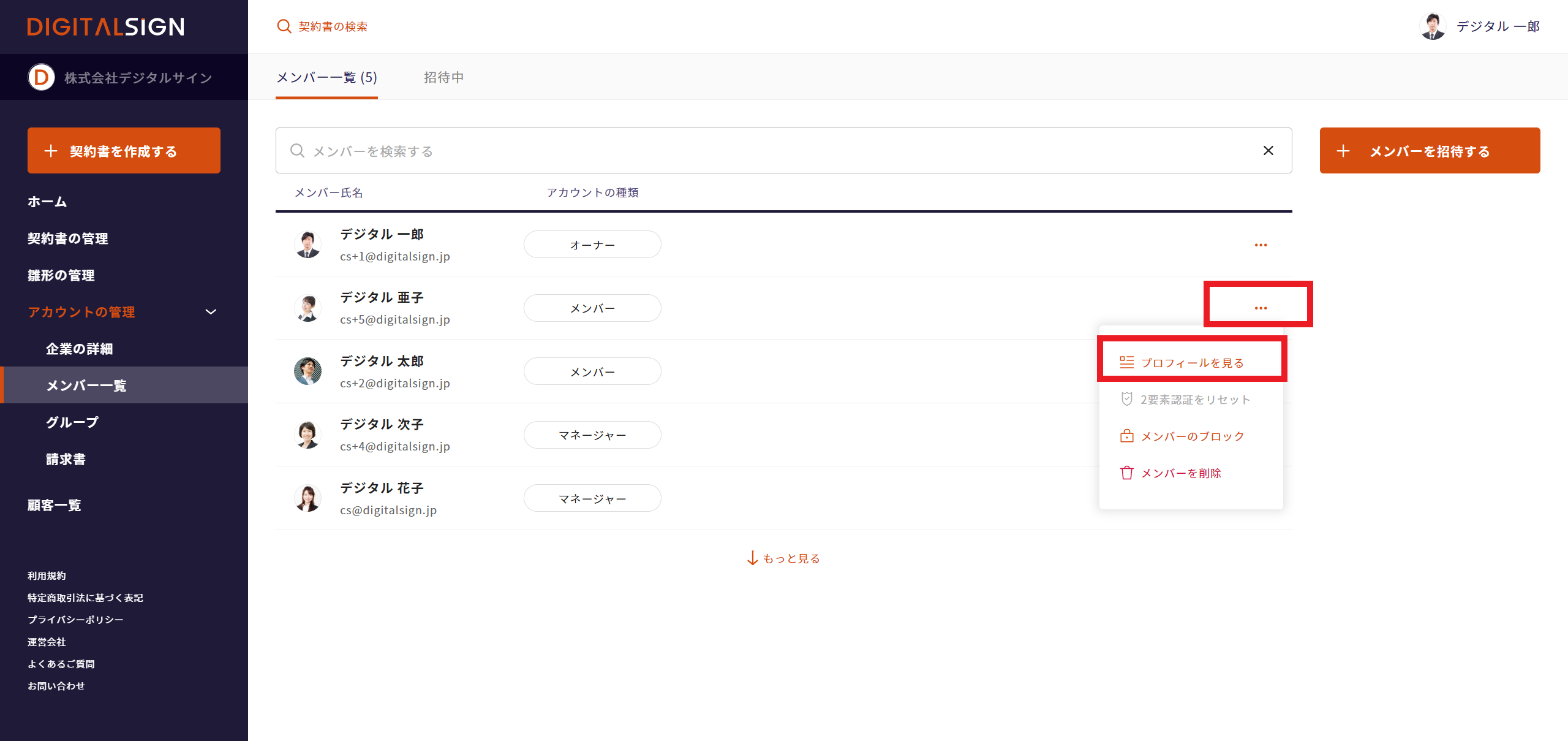This screenshot has width=1568, height=741.
Task: Click the contract search magnifier icon
Action: pyautogui.click(x=284, y=26)
